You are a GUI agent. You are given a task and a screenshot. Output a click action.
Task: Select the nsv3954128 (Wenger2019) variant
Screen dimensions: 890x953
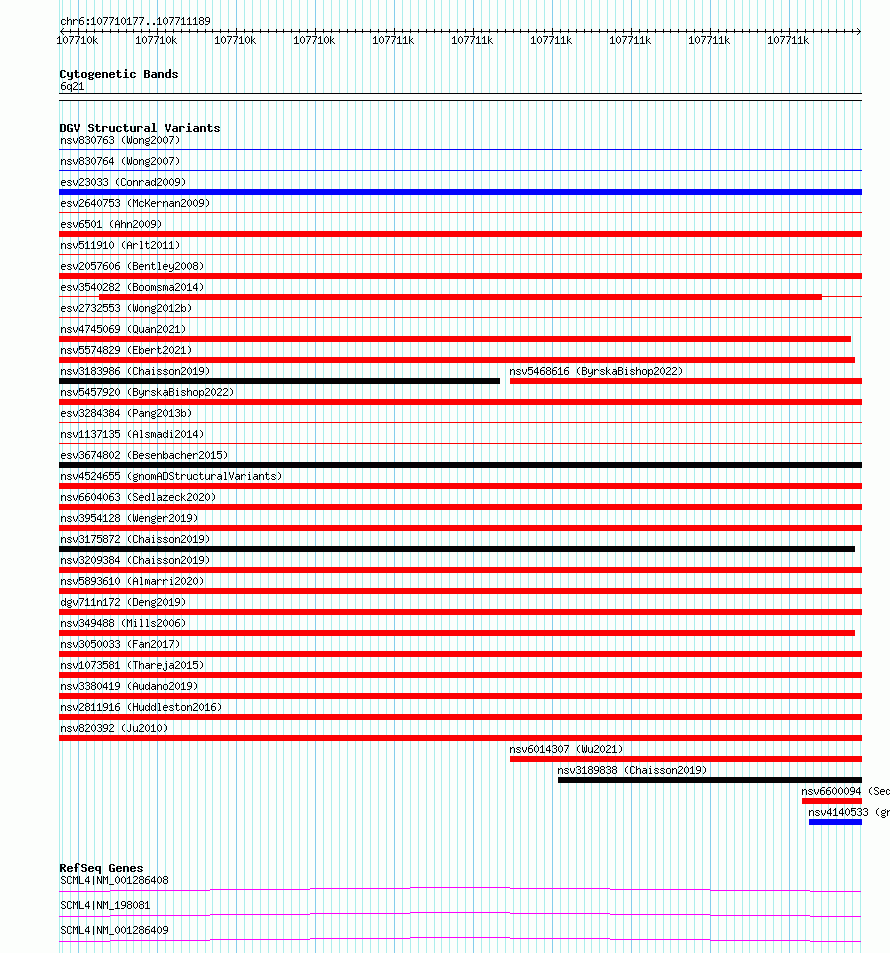tap(129, 518)
